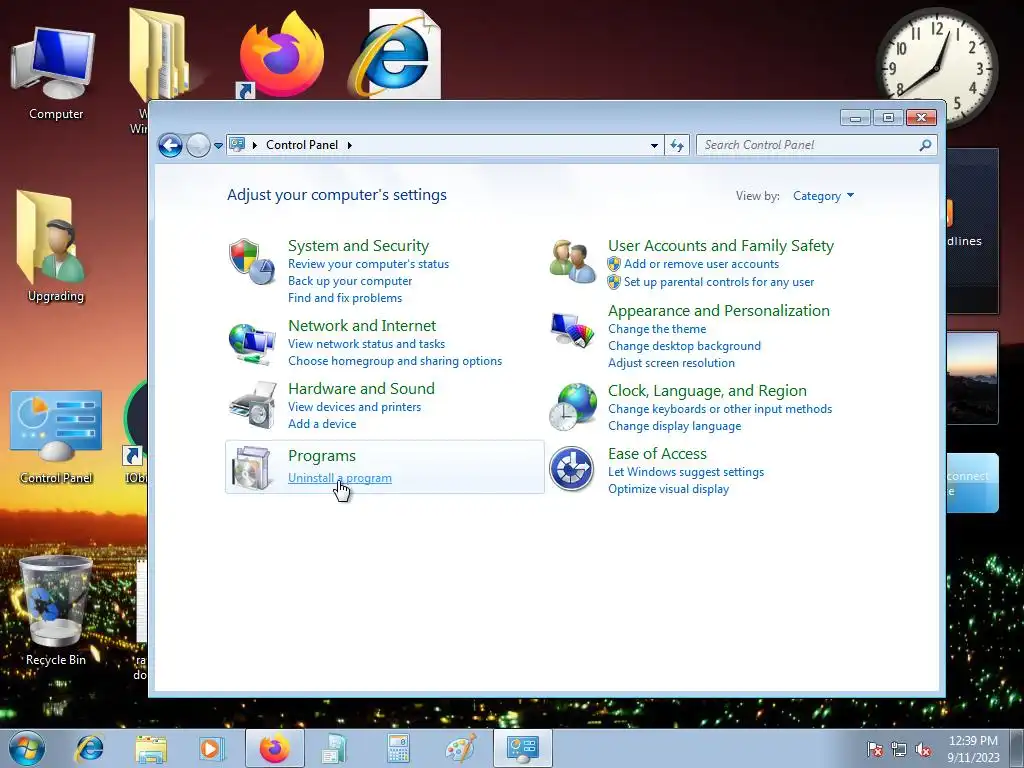Open the network tray icon

click(899, 749)
